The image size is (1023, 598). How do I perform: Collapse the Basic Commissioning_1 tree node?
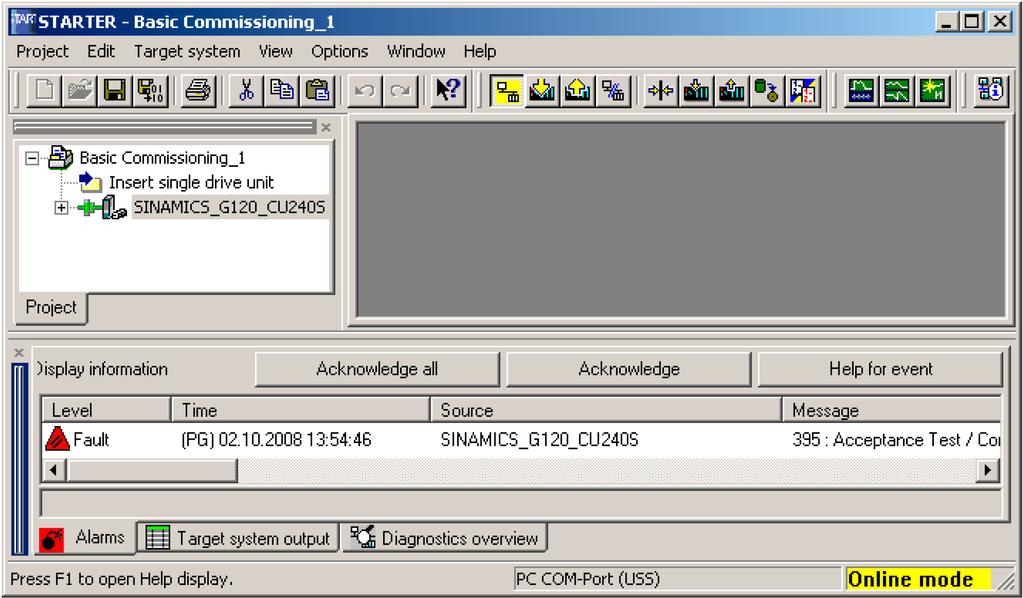point(31,158)
